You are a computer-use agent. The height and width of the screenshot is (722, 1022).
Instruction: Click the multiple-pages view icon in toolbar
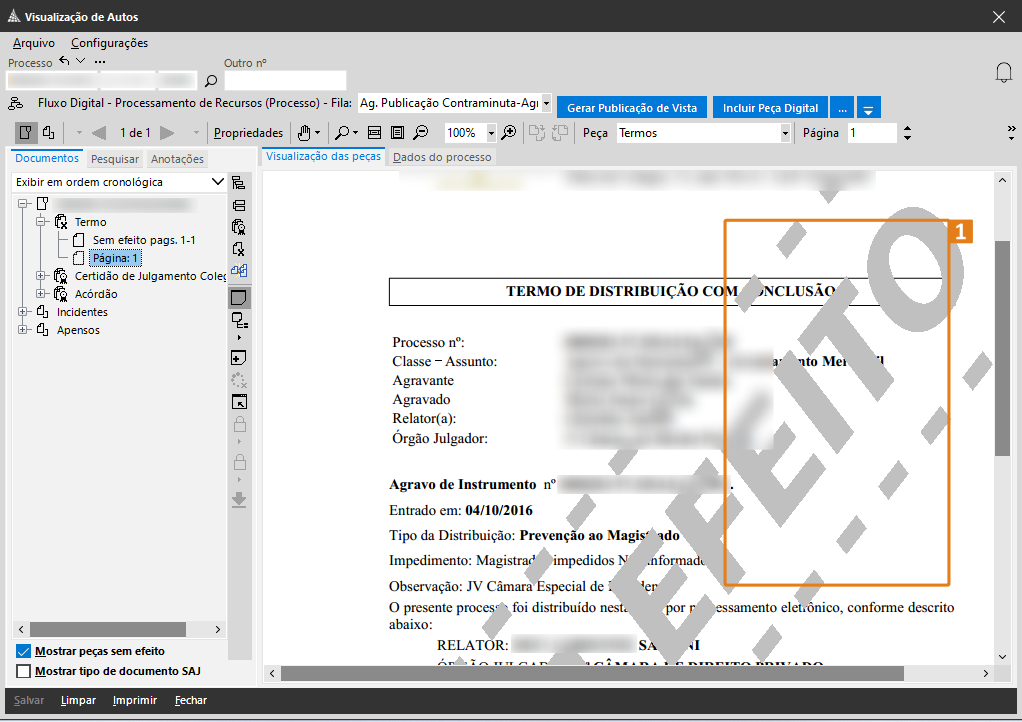pyautogui.click(x=48, y=133)
